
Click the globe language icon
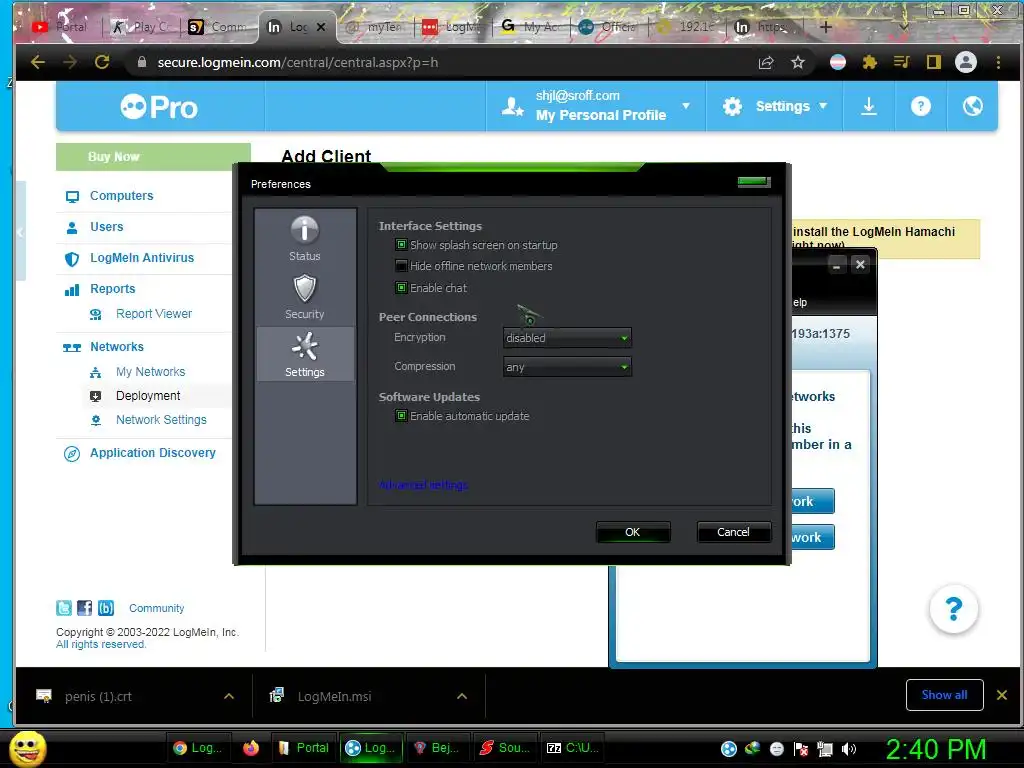(972, 106)
